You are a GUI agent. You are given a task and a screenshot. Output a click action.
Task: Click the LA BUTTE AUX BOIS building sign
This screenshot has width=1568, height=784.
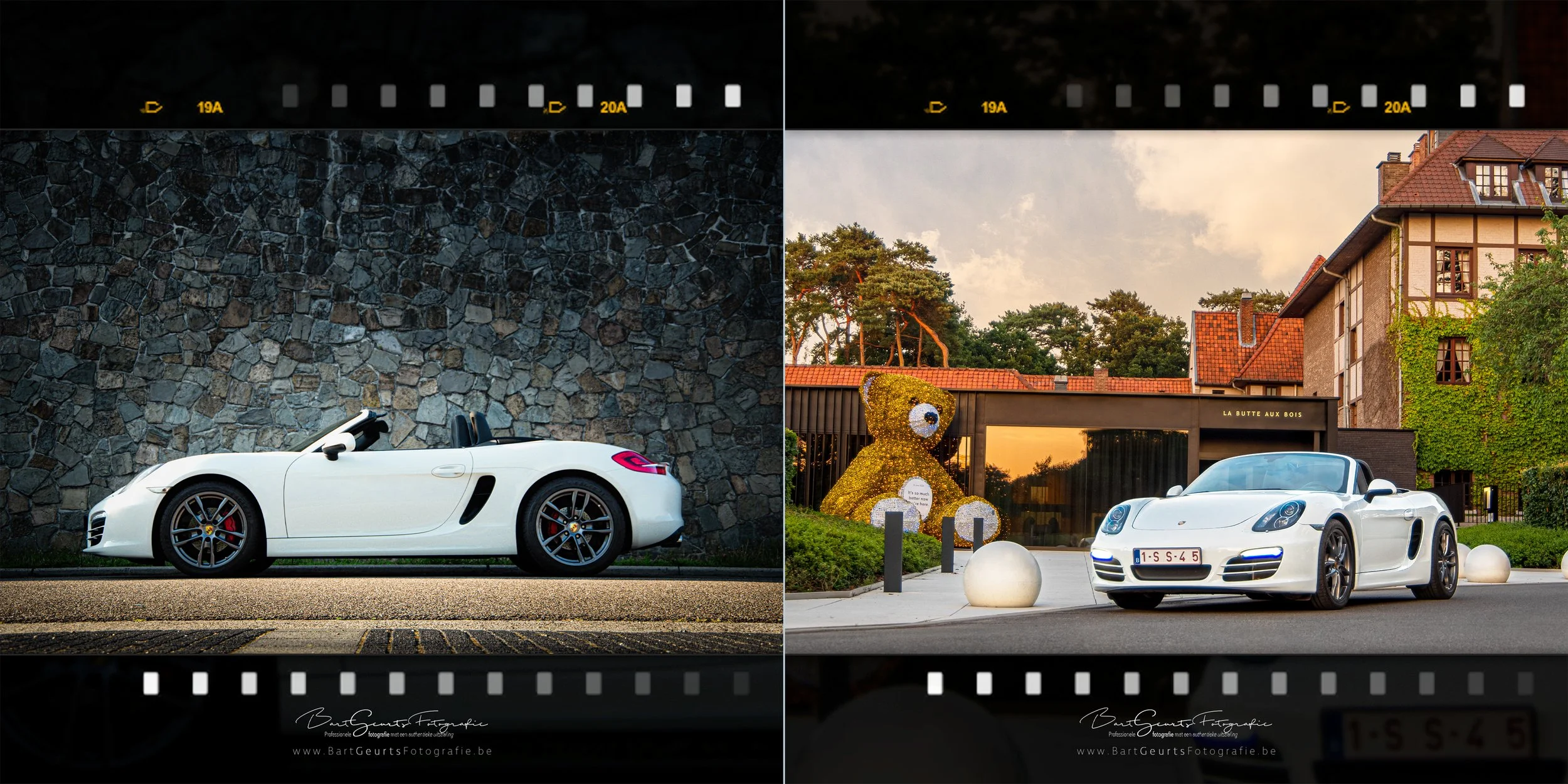click(1262, 414)
